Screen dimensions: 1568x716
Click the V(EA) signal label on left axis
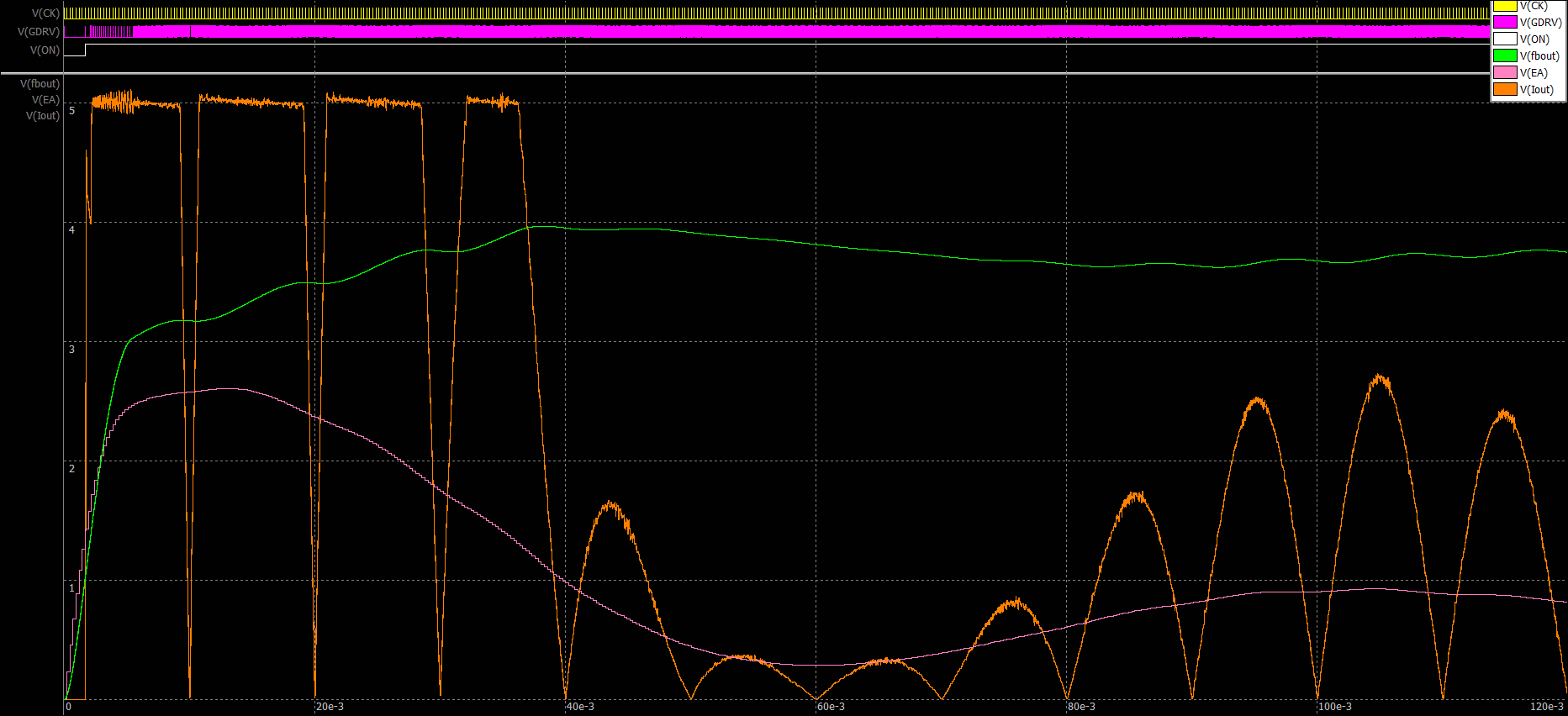(x=46, y=100)
